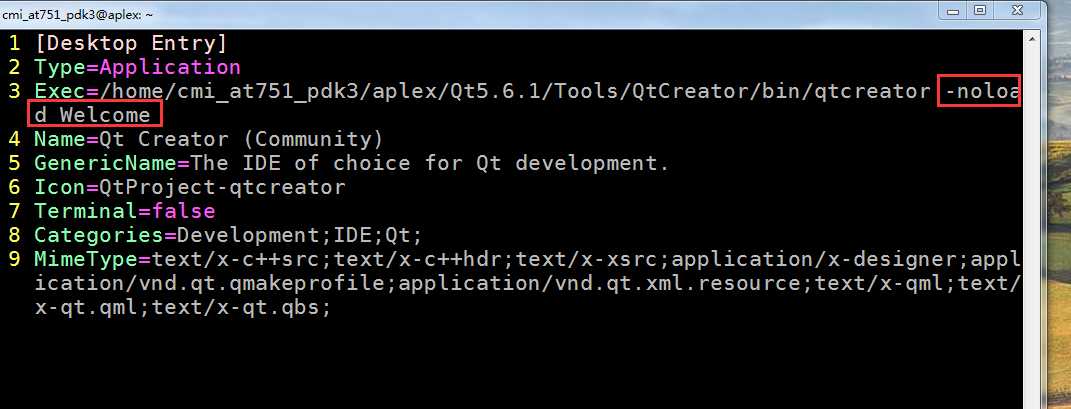Click the false value on Terminal line

(x=187, y=211)
